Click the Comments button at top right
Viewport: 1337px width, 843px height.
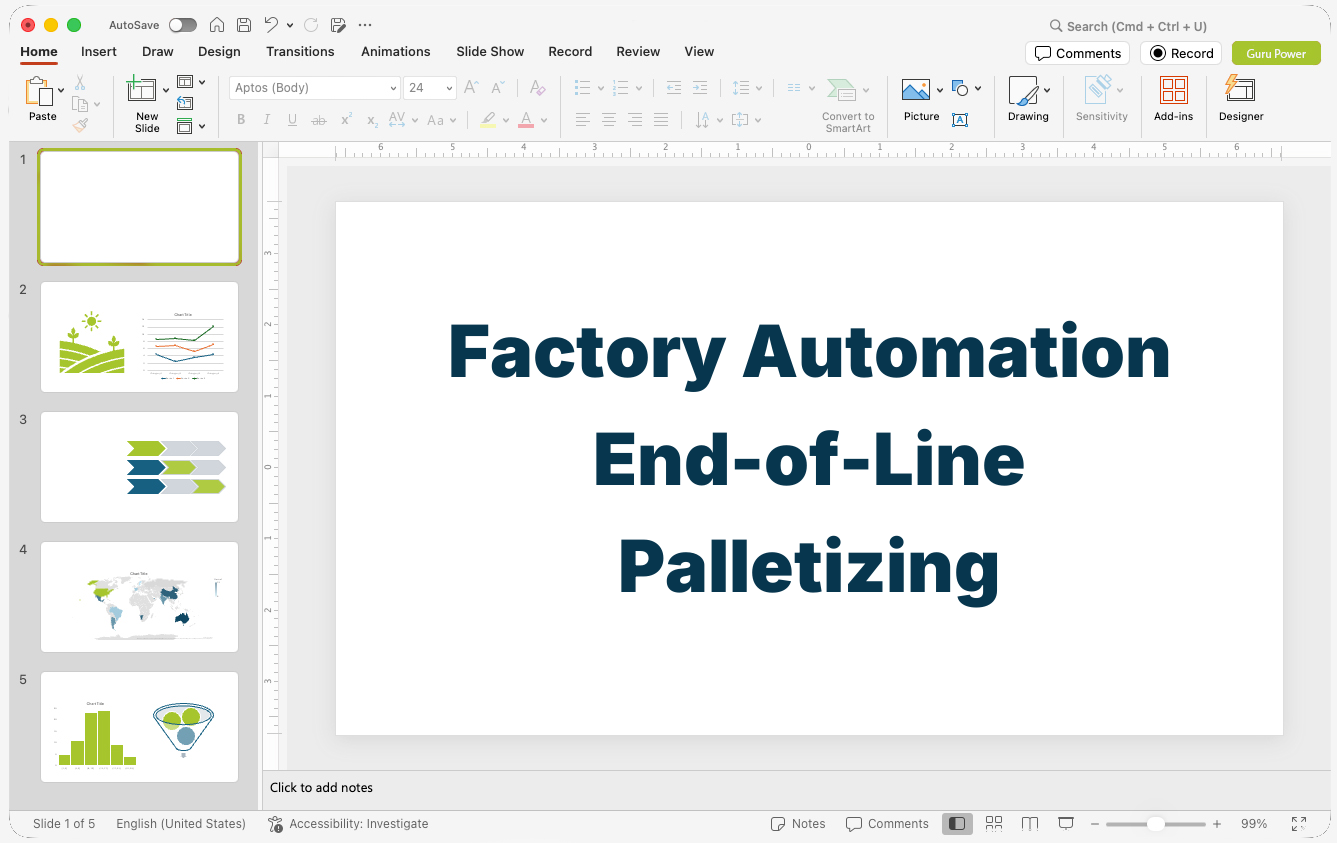click(1077, 53)
